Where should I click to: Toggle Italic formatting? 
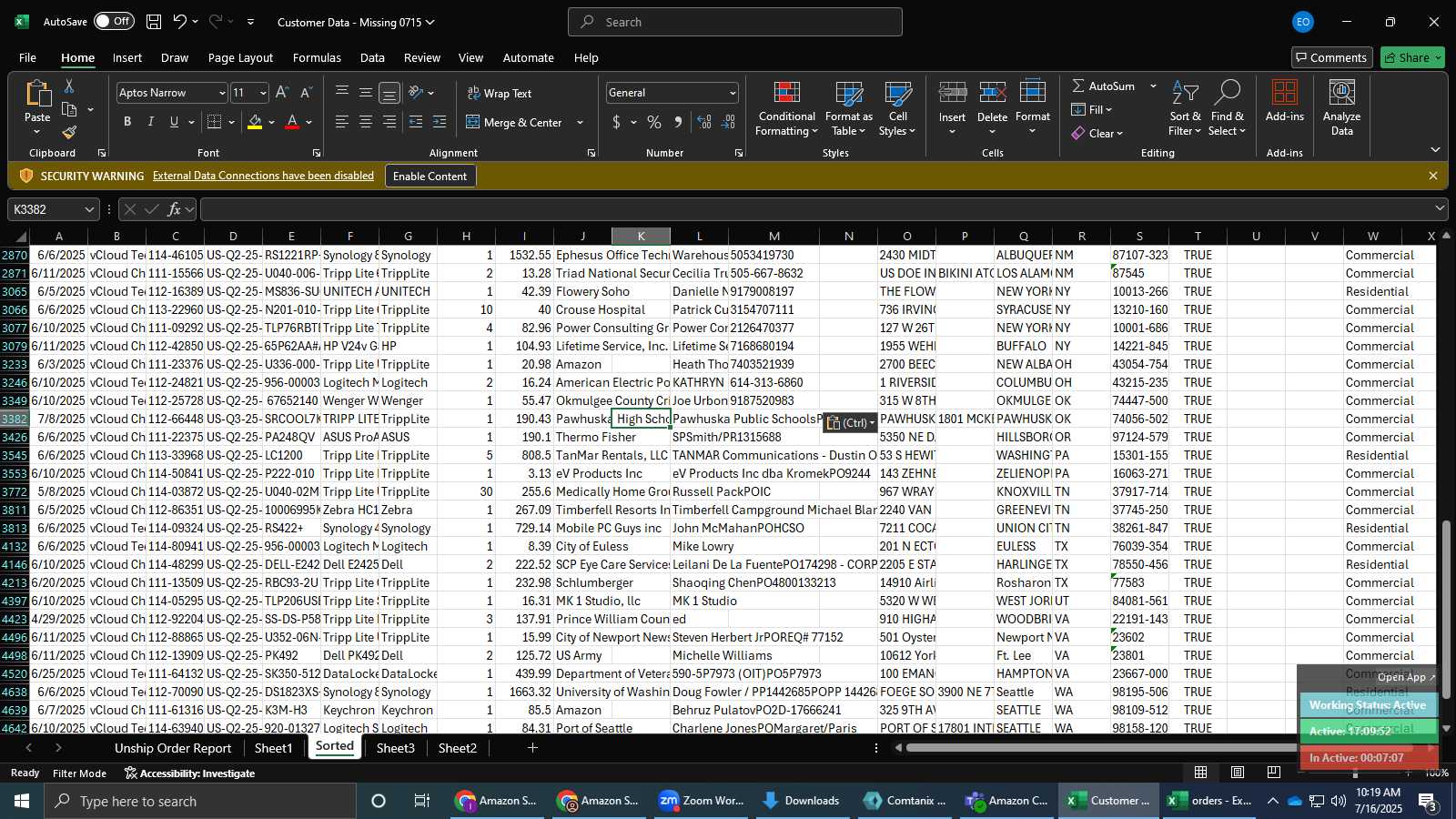(151, 122)
